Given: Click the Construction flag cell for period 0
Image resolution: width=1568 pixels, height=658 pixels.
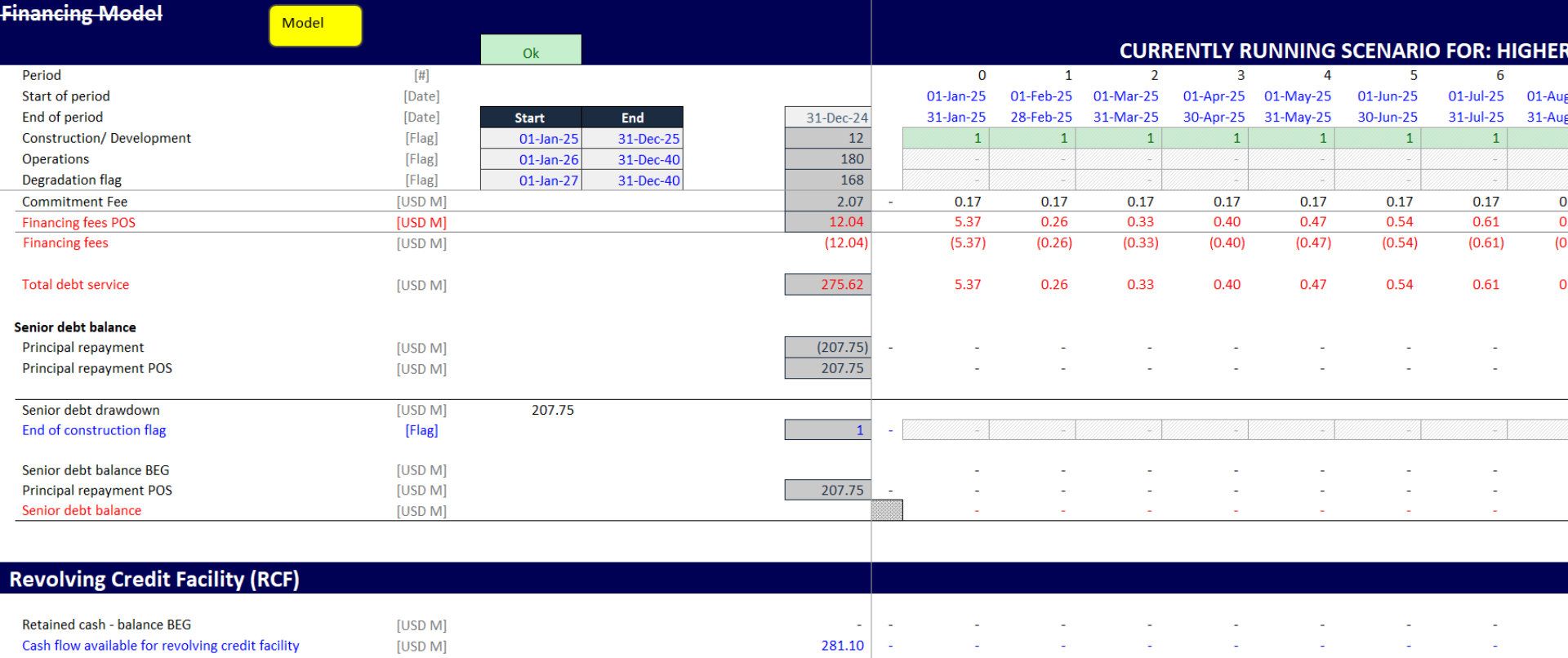Looking at the screenshot, I should tap(946, 139).
